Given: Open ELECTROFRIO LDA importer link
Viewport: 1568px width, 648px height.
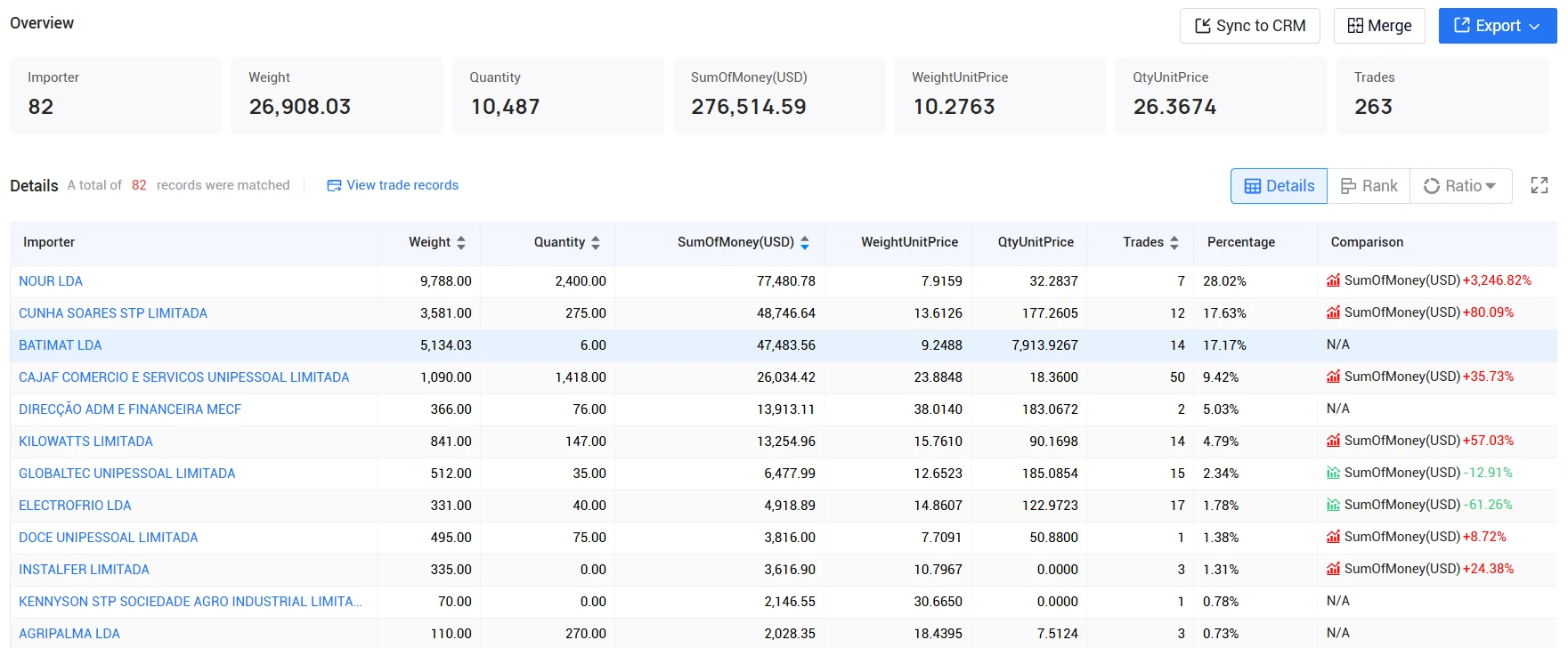Looking at the screenshot, I should pyautogui.click(x=75, y=506).
